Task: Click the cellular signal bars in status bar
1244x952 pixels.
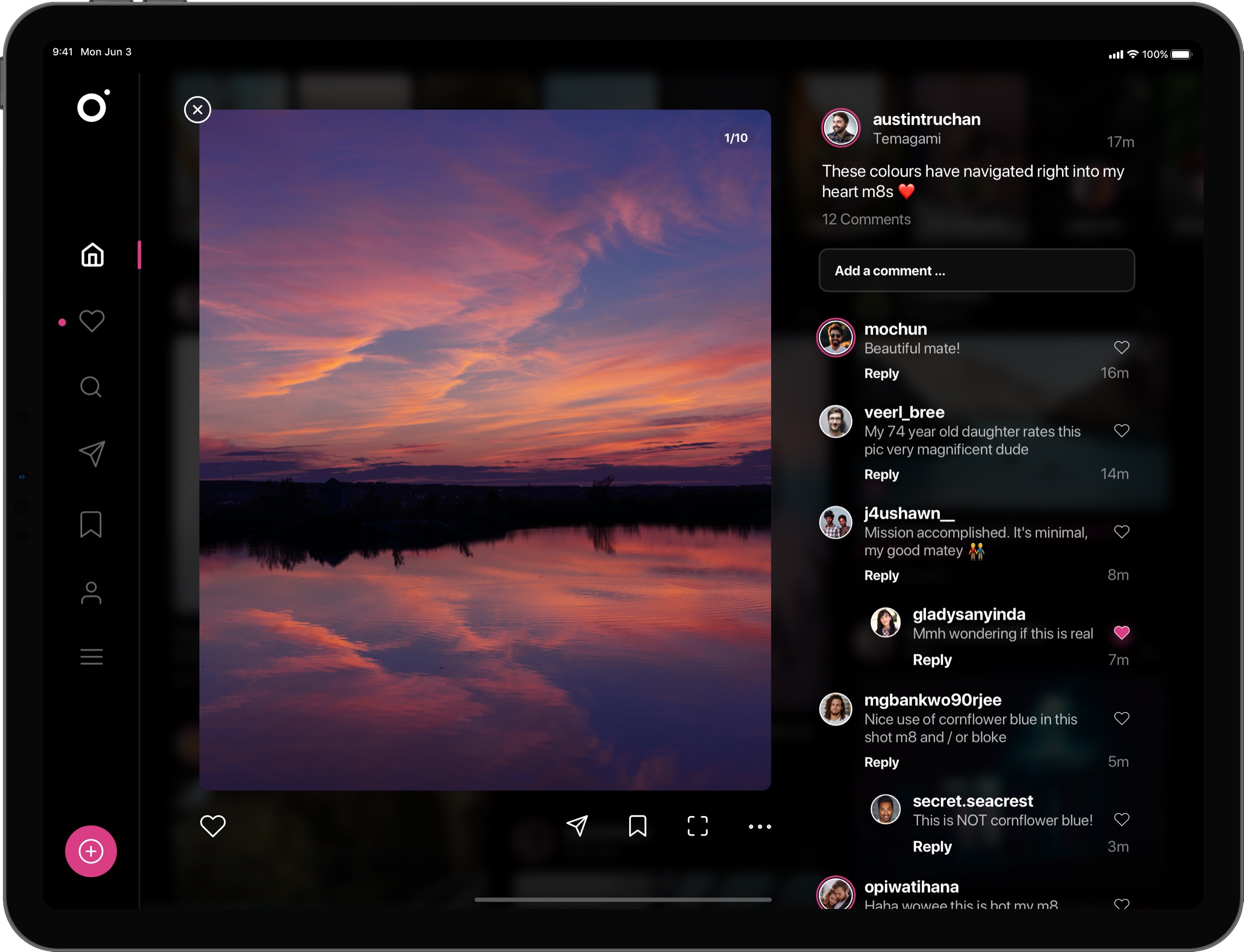Action: 1115,54
